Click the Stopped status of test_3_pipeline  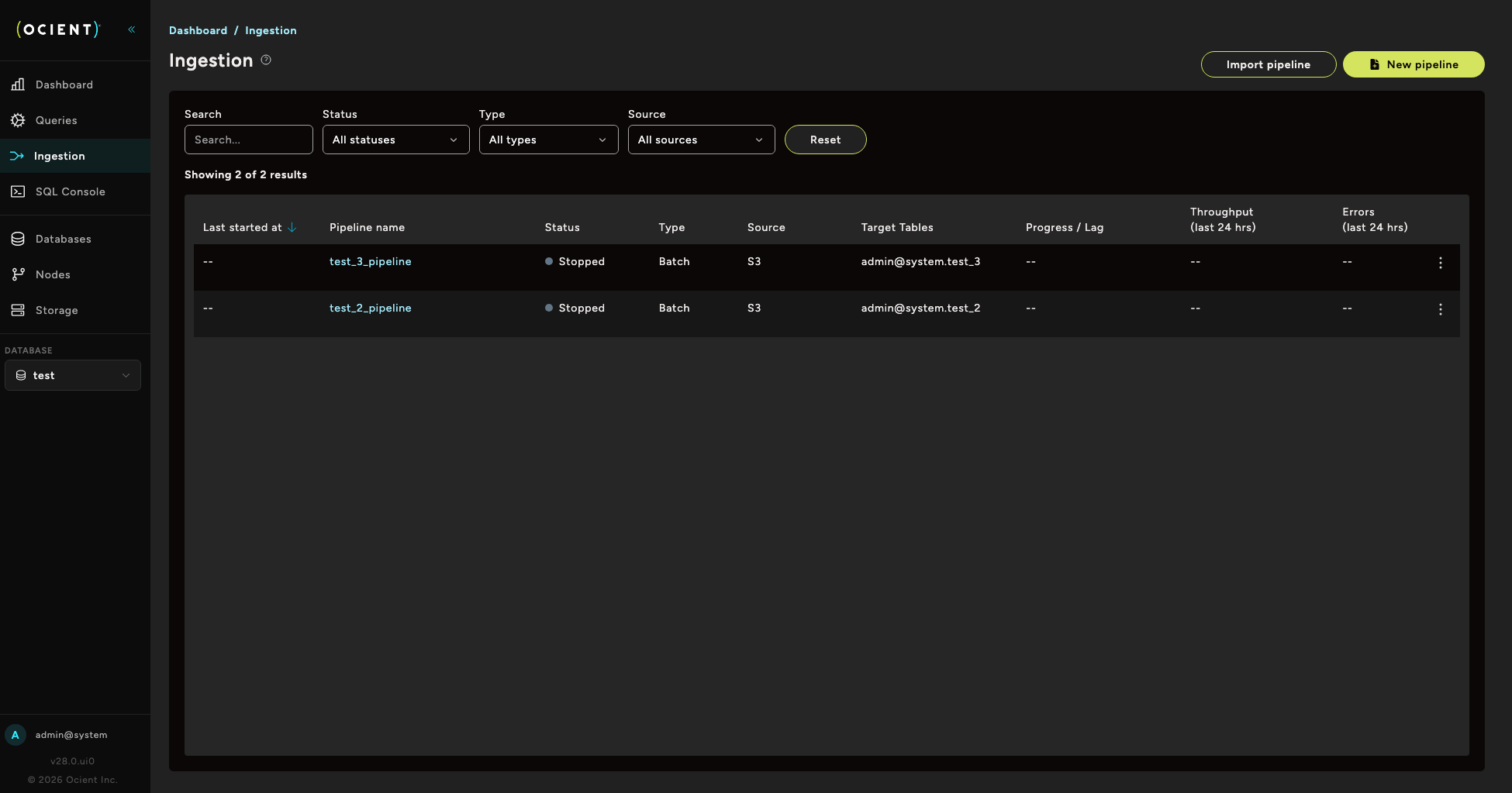click(x=575, y=261)
